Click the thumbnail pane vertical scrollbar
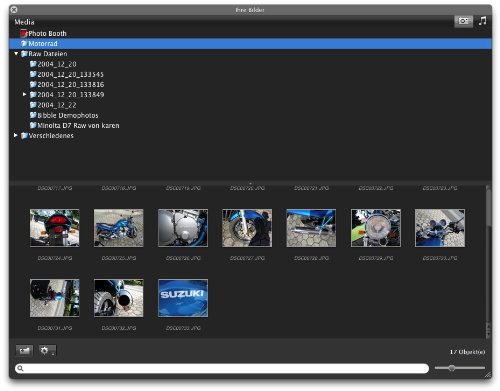The height and width of the screenshot is (391, 500). click(x=488, y=261)
